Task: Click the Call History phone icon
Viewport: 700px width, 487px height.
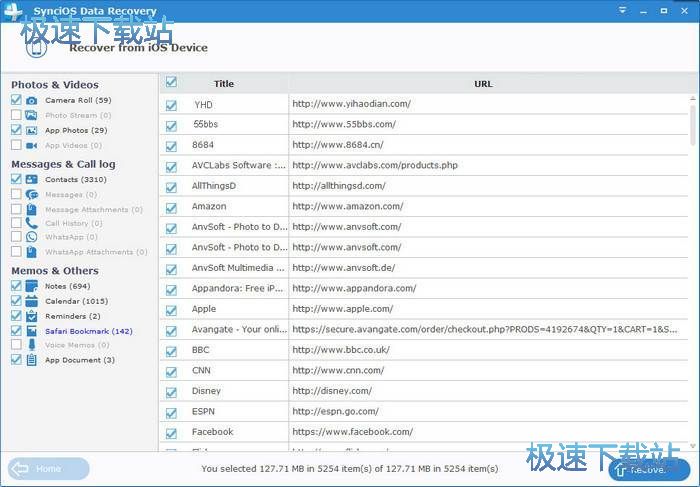Action: pyautogui.click(x=31, y=223)
